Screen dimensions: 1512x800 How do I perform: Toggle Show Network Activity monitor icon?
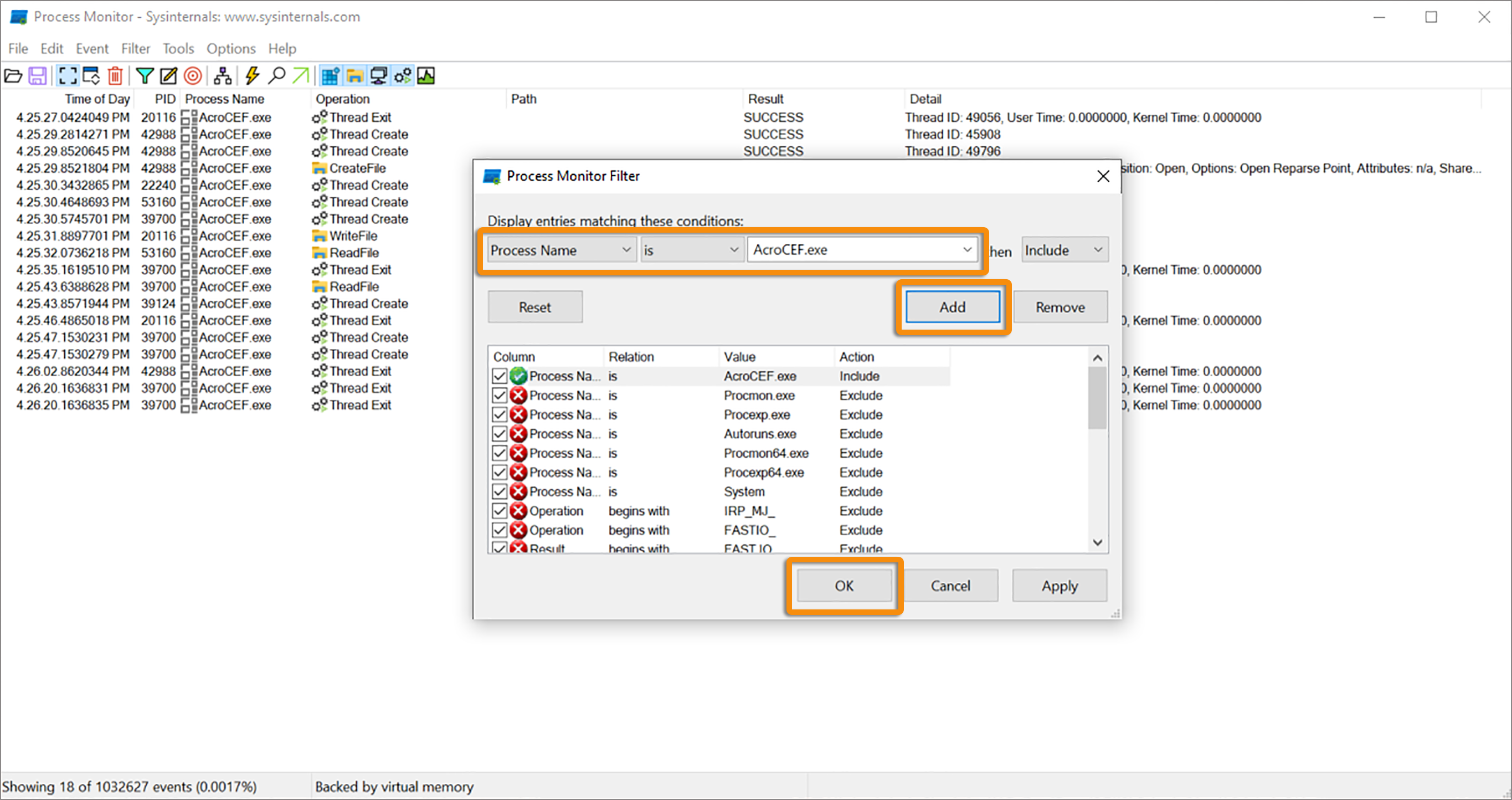[x=379, y=75]
